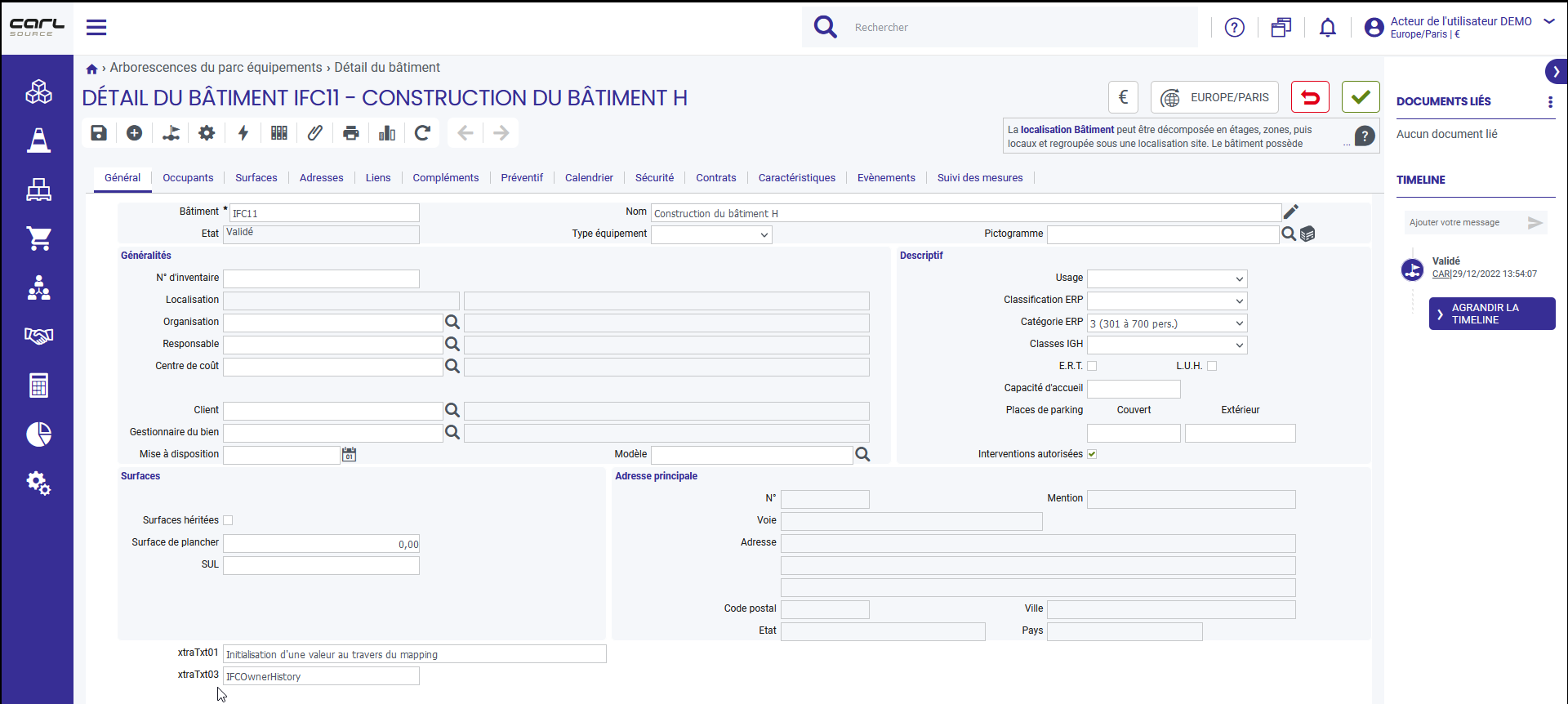Toggle the Surfaces héritées checkbox
The width and height of the screenshot is (1568, 704).
pos(228,520)
